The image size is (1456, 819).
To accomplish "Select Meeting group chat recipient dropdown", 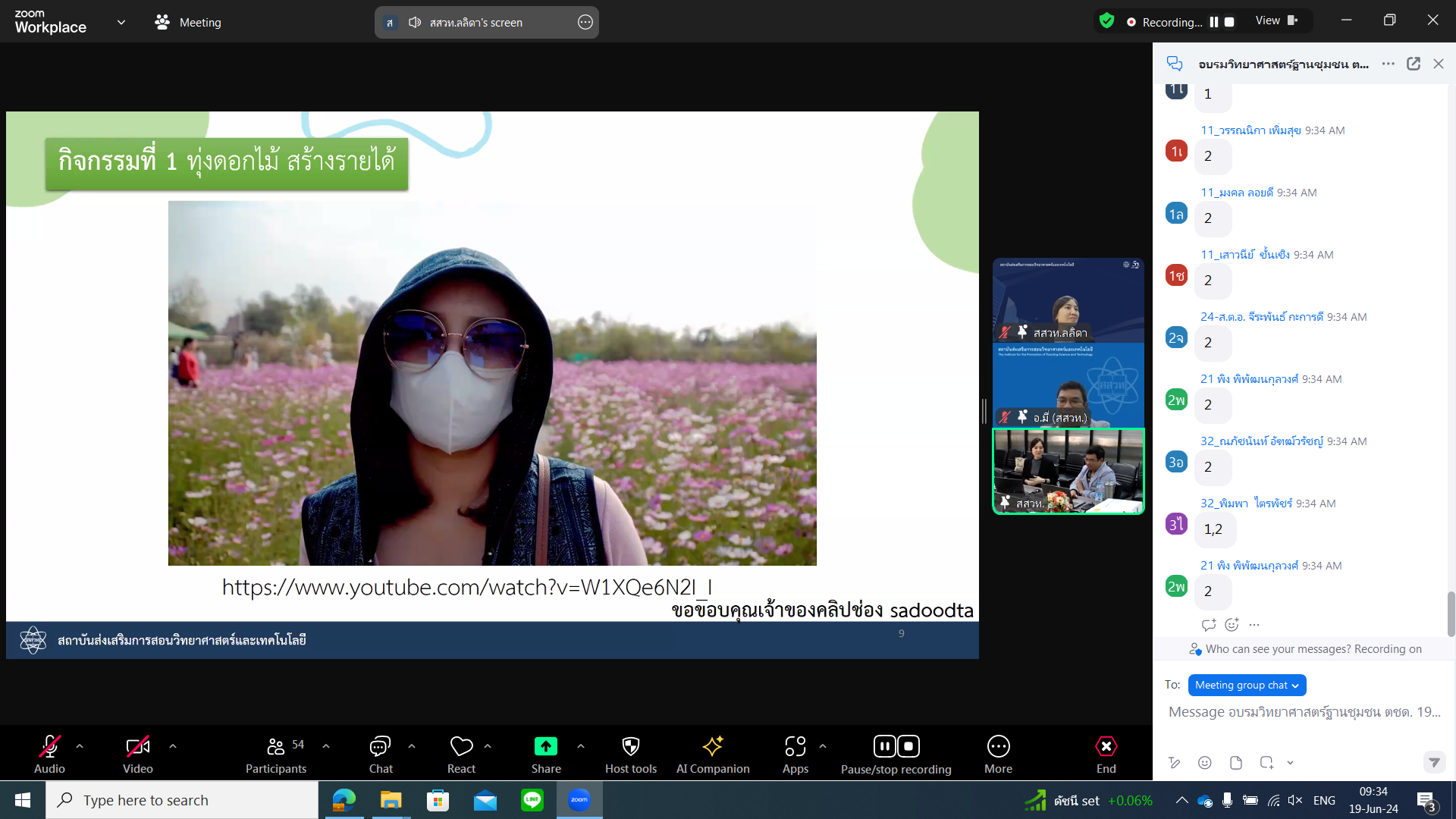I will pos(1247,685).
